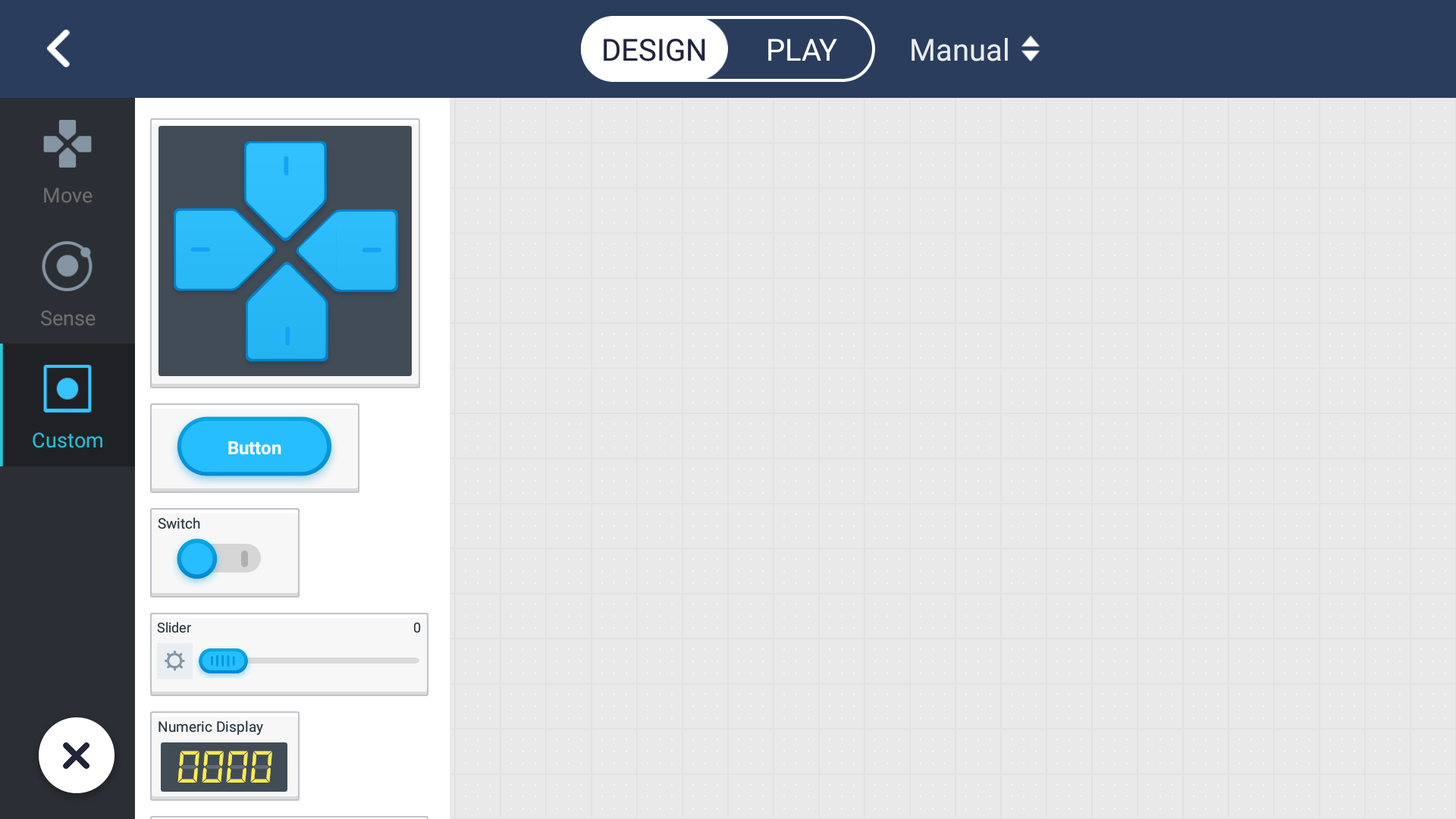Click the right arrow of the D-pad
Screen dimensions: 1456x819
[349, 249]
